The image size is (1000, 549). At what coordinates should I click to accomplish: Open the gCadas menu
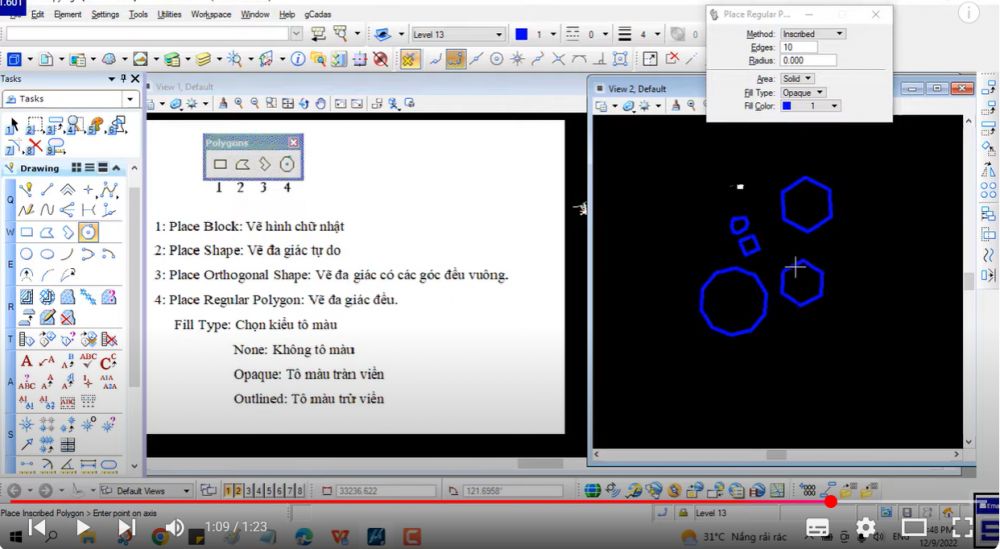(x=318, y=14)
